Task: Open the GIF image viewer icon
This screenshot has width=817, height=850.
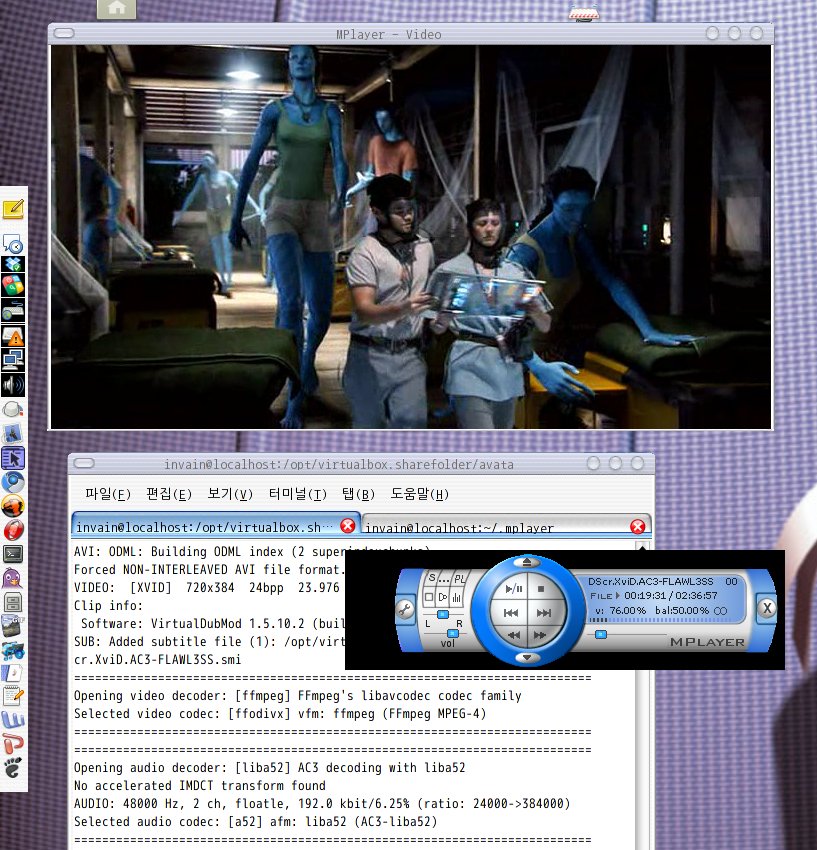Action: coord(13,626)
